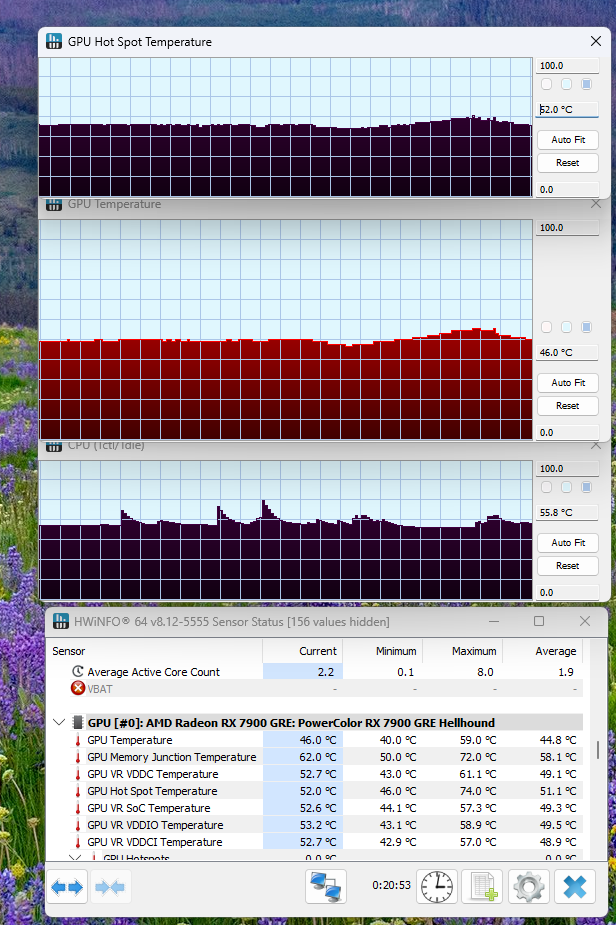Click the first color box in GPU Hot Spot graph

pyautogui.click(x=547, y=84)
